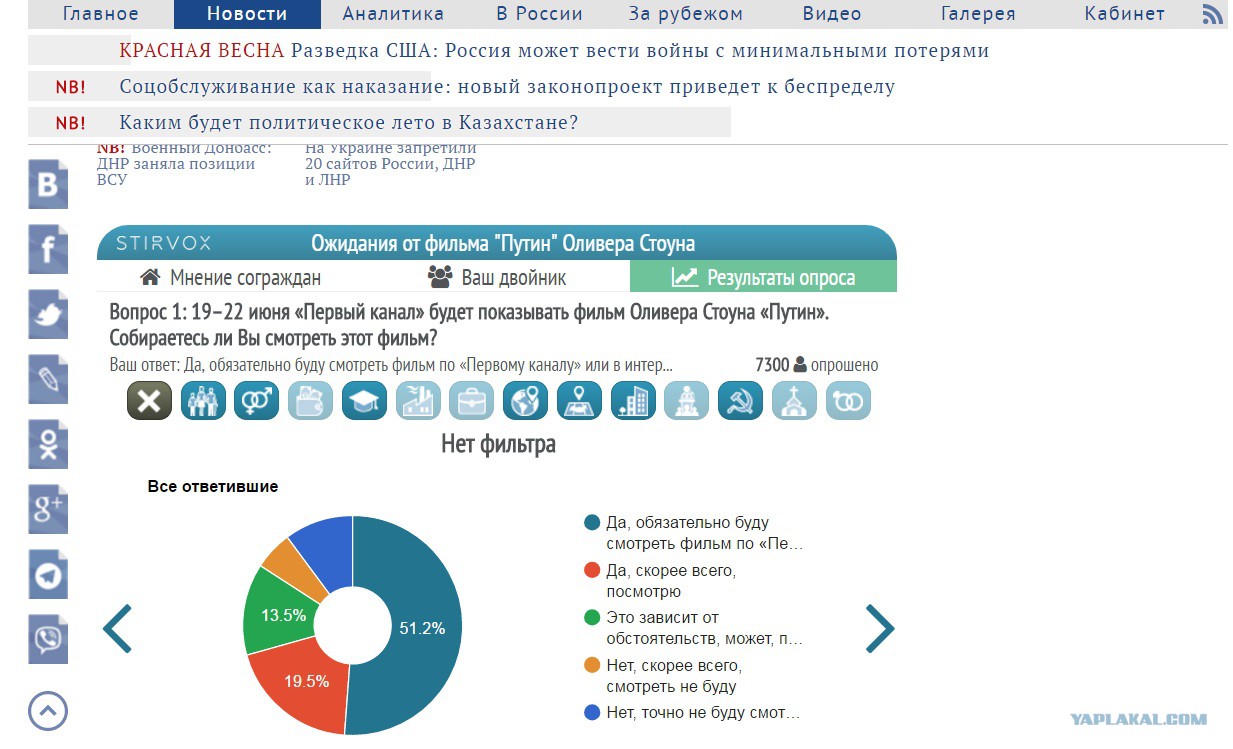This screenshot has height=749, width=1233.
Task: Filter results by occupation briefcase icon
Action: point(472,401)
